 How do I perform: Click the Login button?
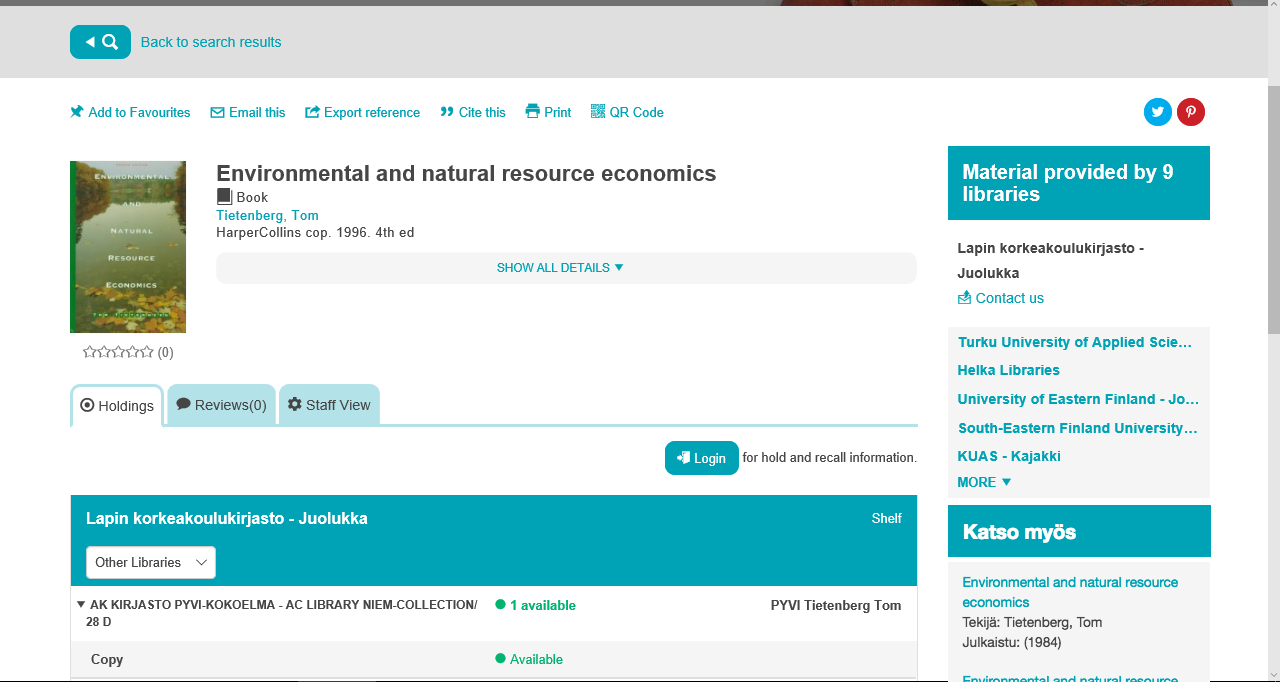701,458
